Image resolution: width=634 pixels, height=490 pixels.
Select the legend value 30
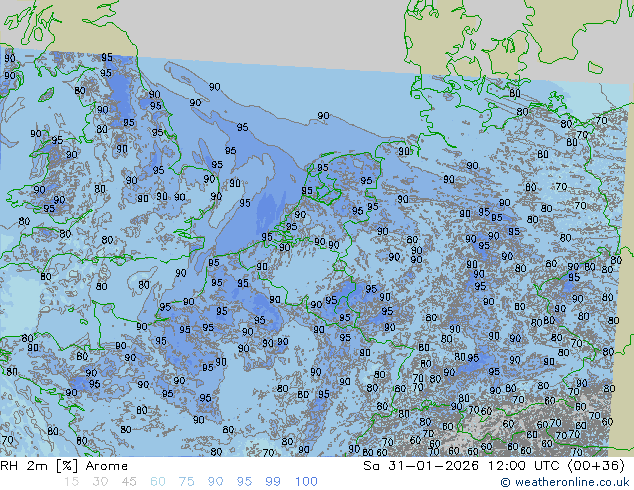pyautogui.click(x=100, y=482)
